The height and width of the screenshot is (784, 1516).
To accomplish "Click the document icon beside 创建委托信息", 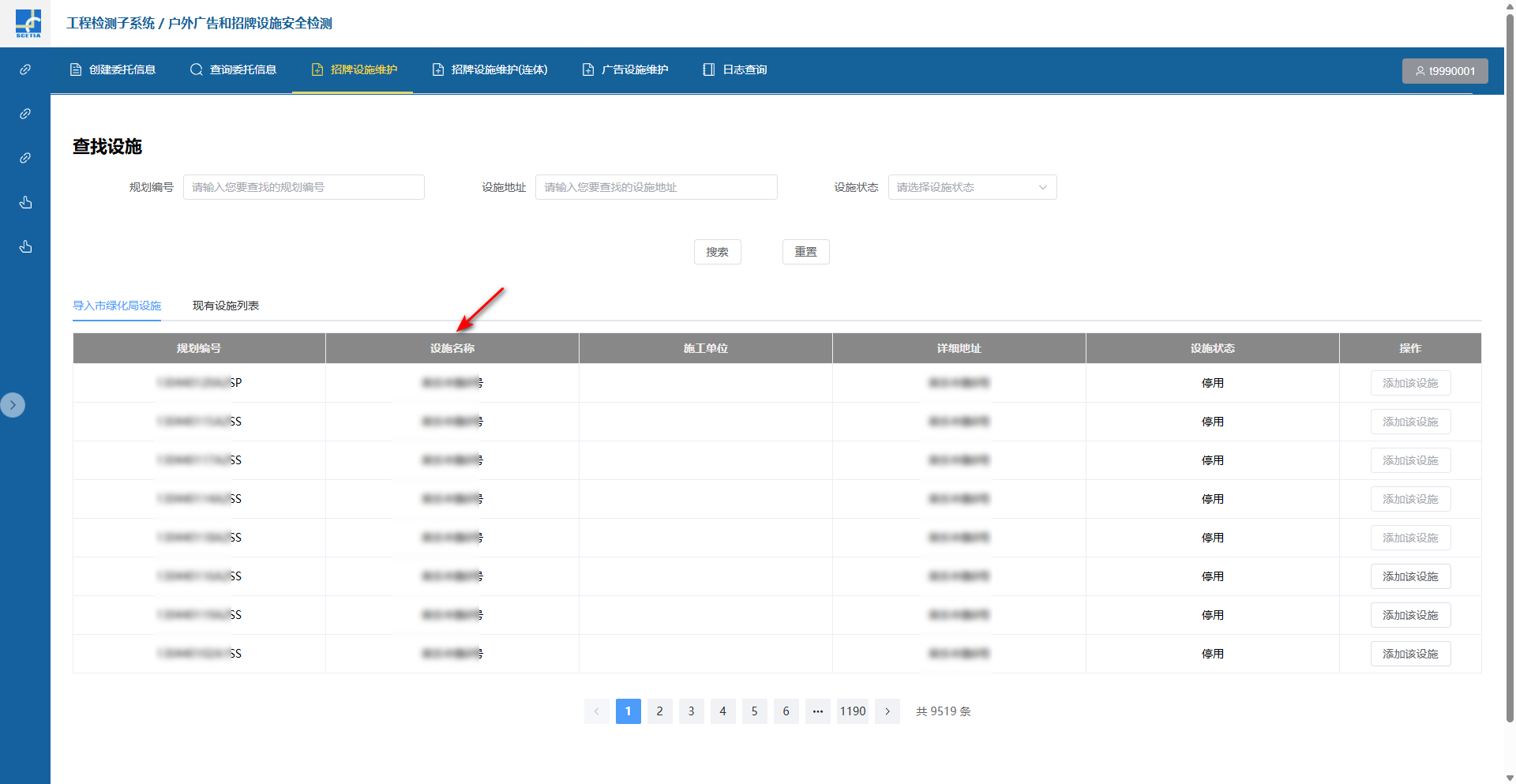I will (76, 69).
